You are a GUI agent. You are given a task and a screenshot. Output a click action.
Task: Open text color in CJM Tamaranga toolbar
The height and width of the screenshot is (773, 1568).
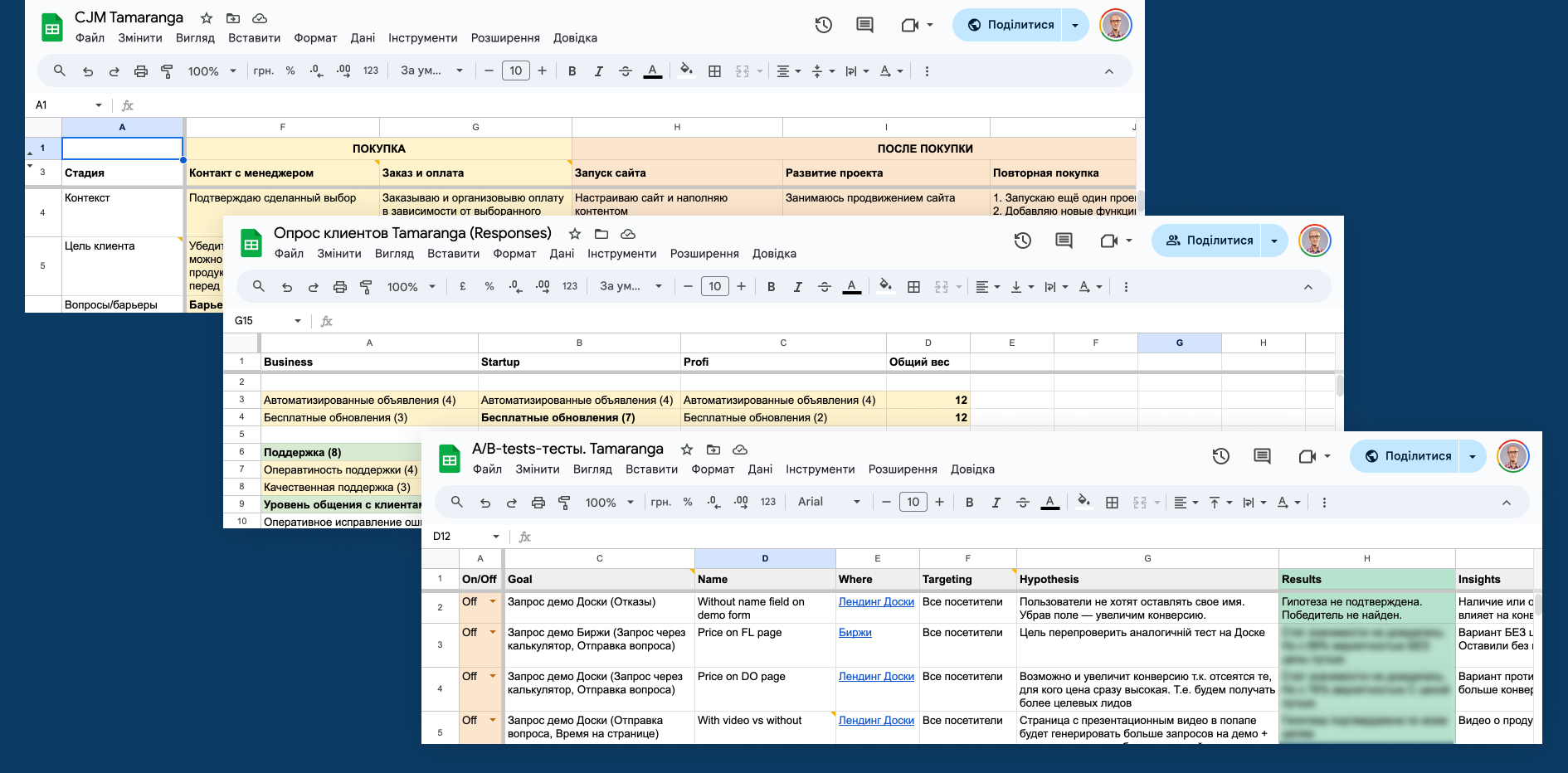(653, 71)
